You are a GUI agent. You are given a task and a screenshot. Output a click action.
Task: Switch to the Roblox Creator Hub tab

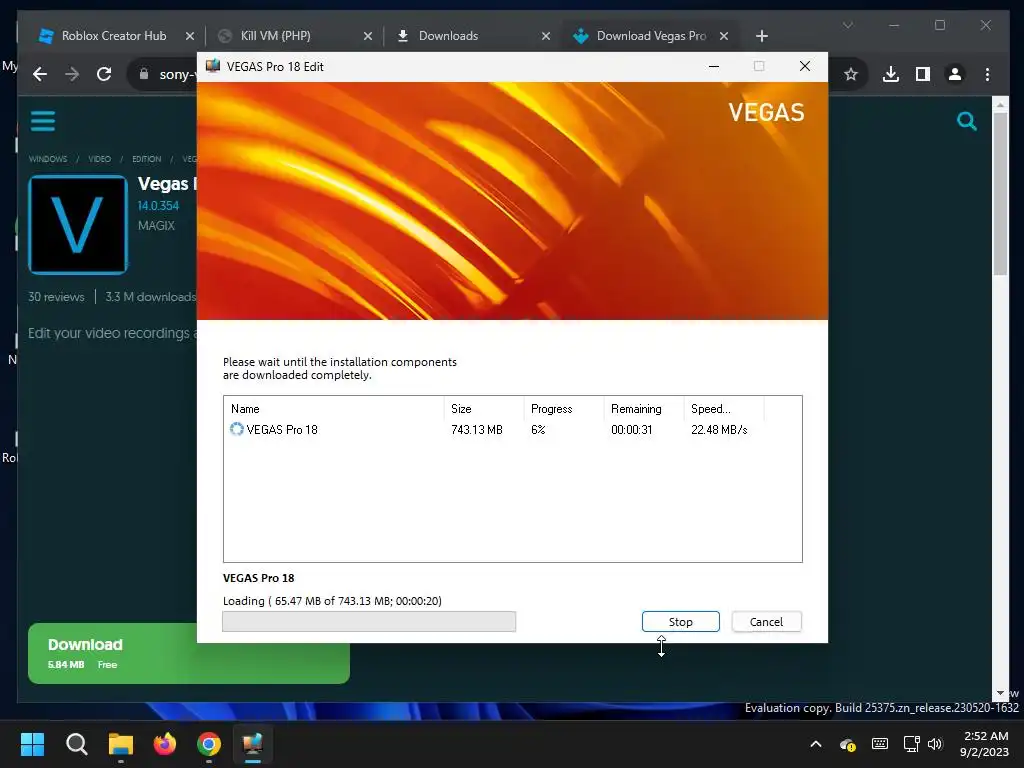tap(114, 36)
